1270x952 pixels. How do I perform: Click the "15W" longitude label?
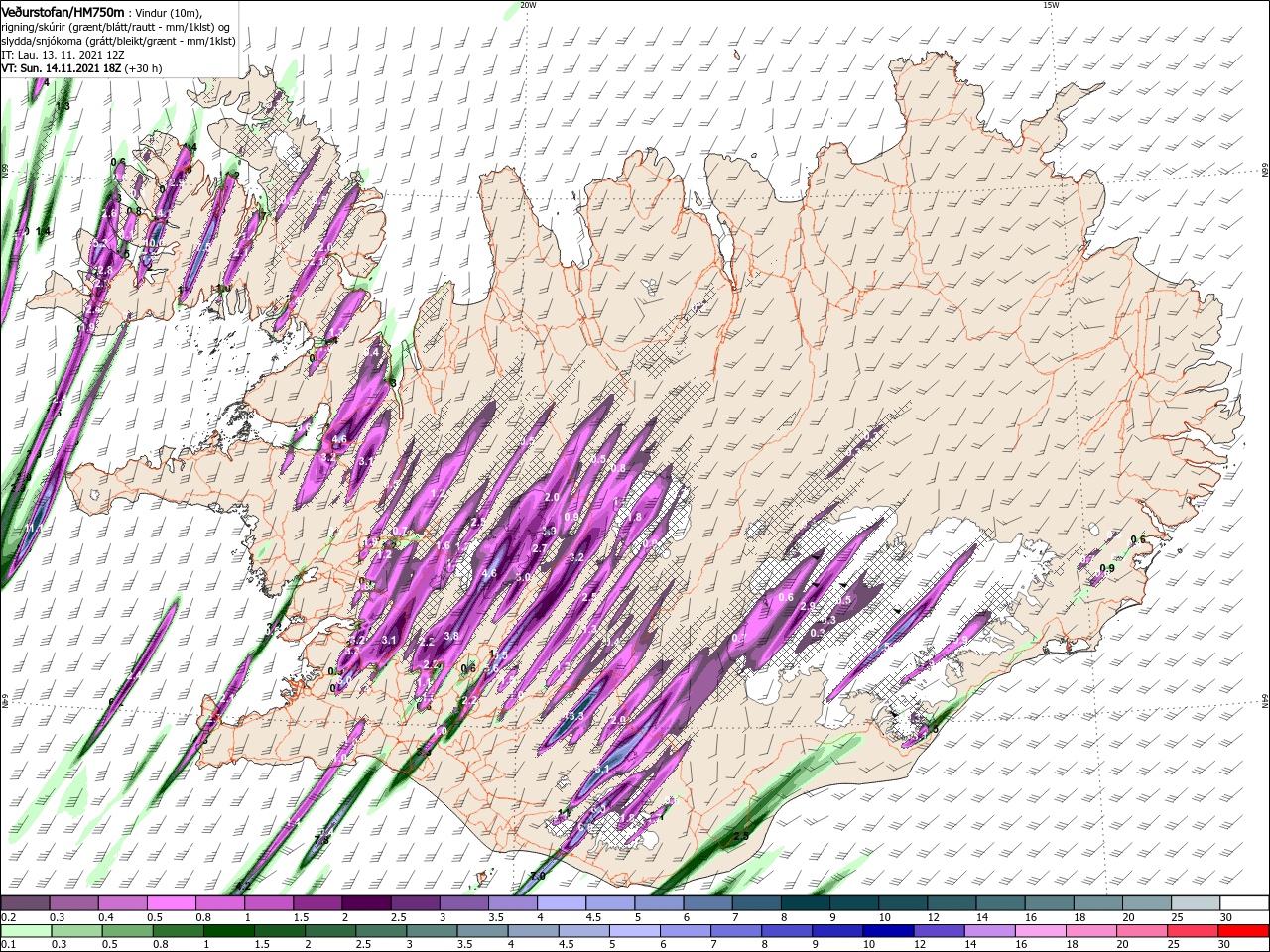[1051, 5]
